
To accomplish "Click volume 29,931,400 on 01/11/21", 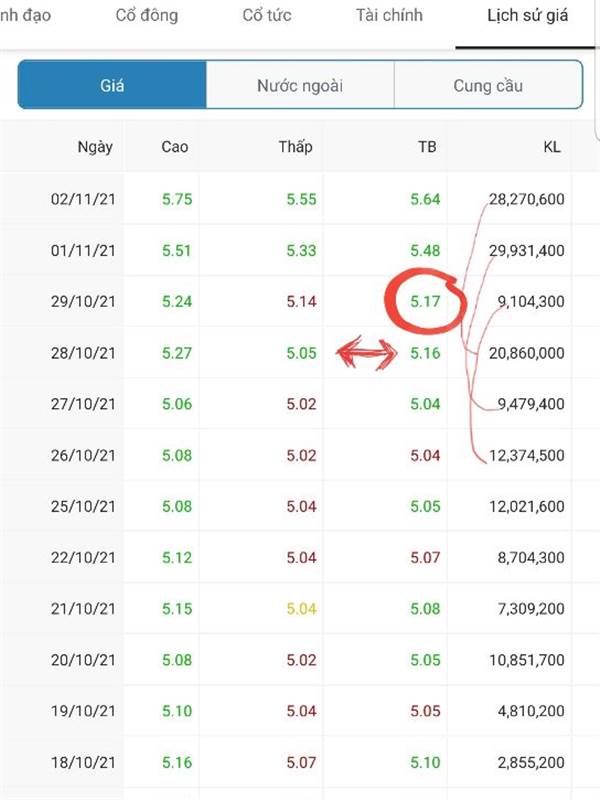I will click(x=527, y=251).
